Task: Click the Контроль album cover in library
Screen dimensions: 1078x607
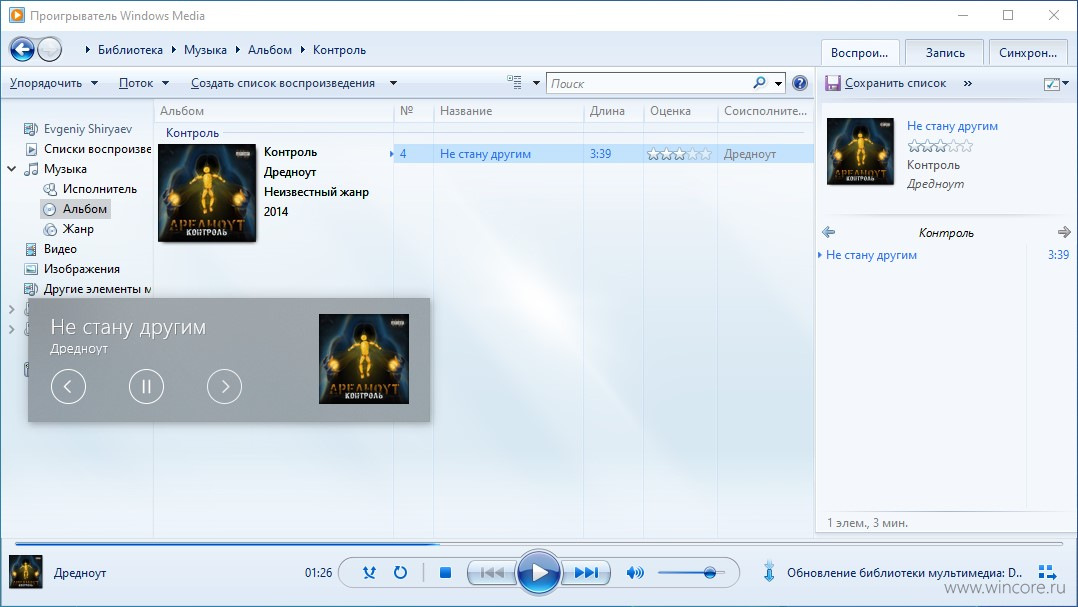Action: click(x=207, y=192)
